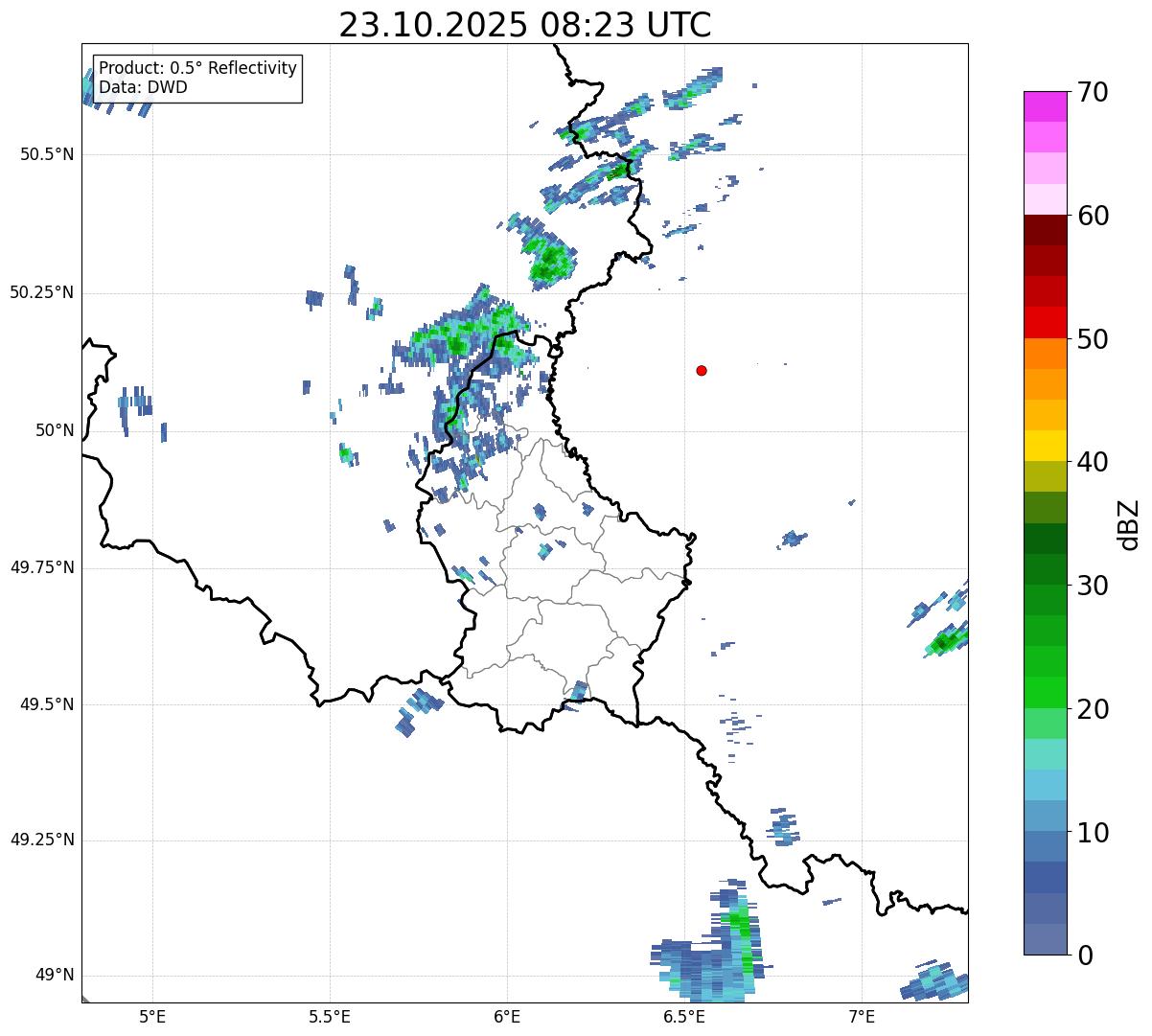Click the colorbar's 50 tick label

click(1093, 339)
